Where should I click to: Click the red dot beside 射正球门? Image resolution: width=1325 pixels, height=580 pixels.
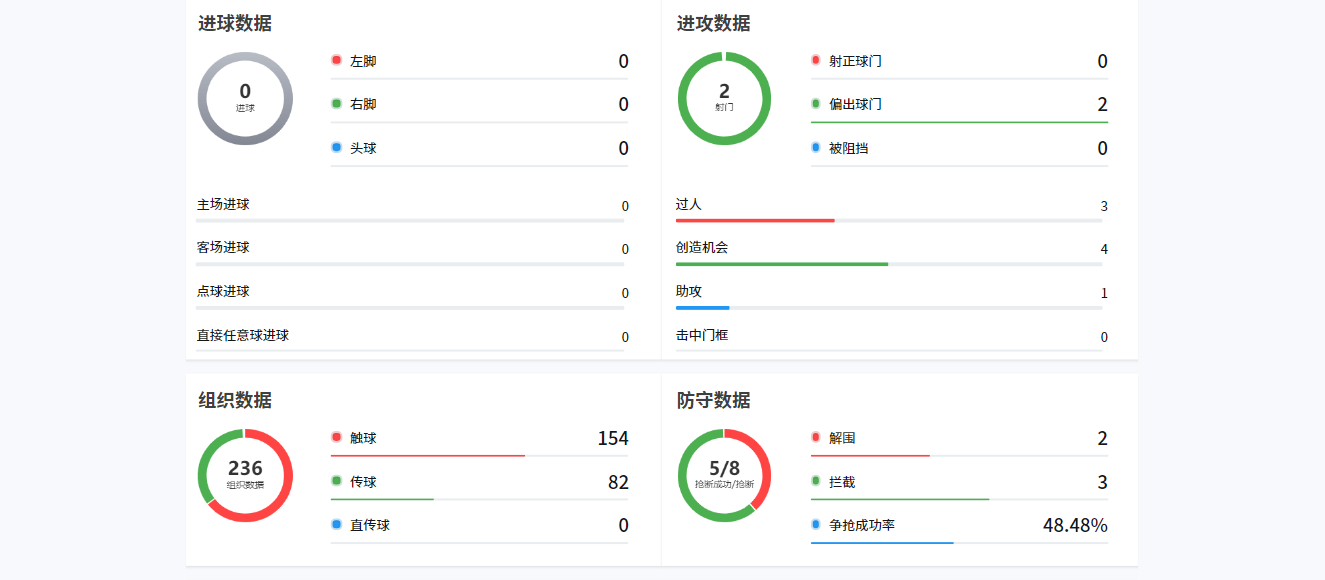point(816,60)
